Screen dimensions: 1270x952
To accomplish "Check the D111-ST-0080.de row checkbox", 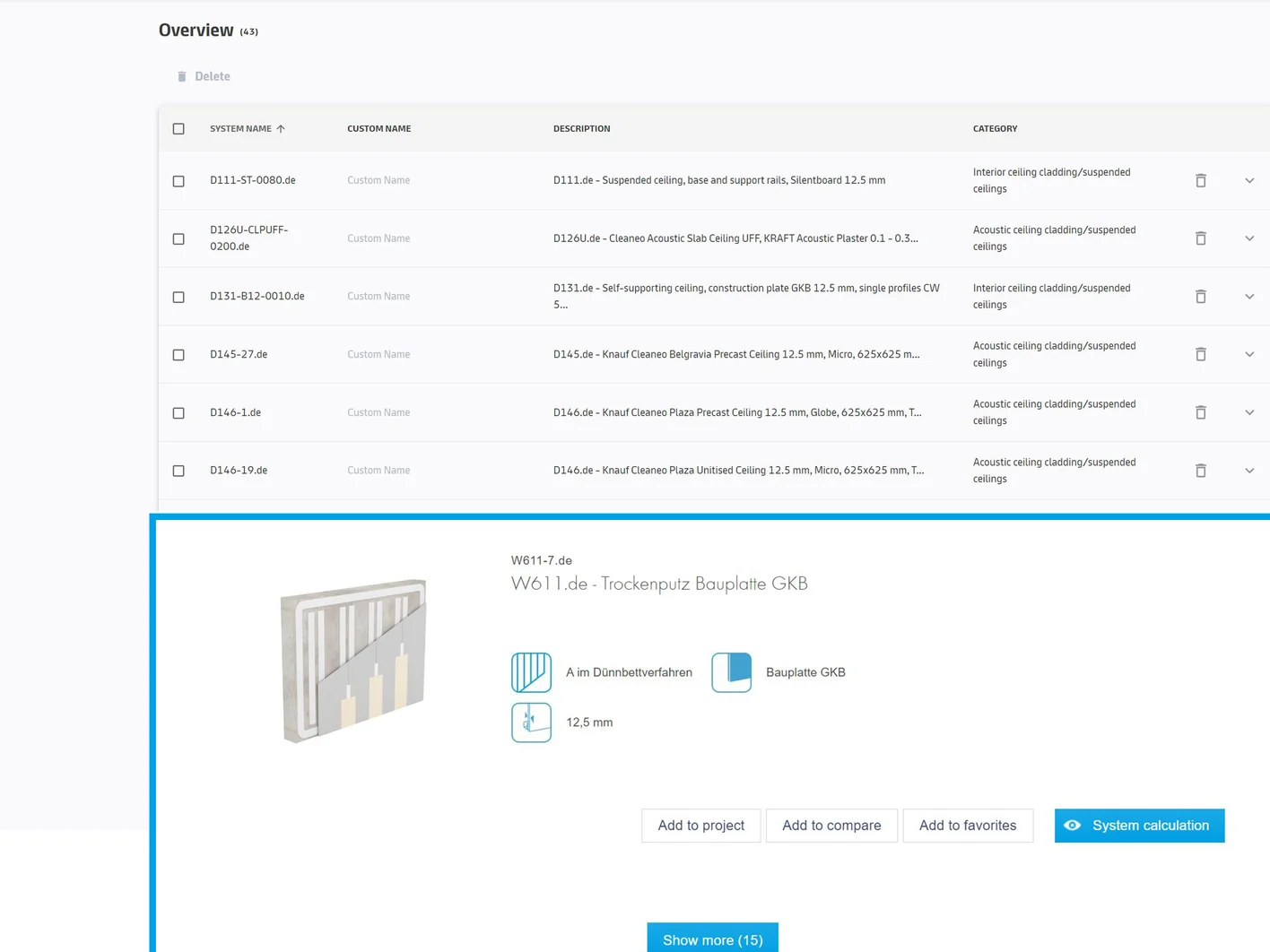I will 178,181.
